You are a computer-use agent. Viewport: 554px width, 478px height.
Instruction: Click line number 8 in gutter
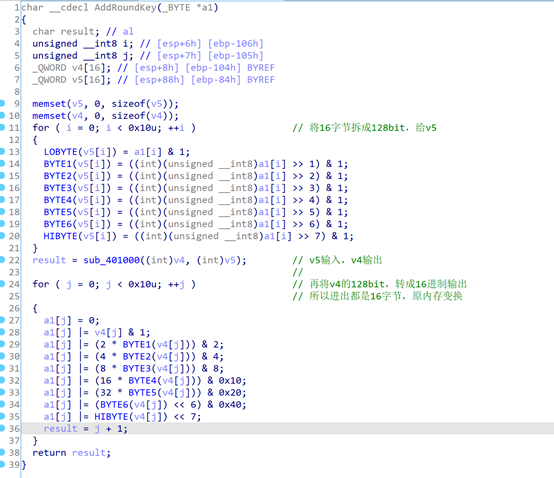[x=17, y=92]
